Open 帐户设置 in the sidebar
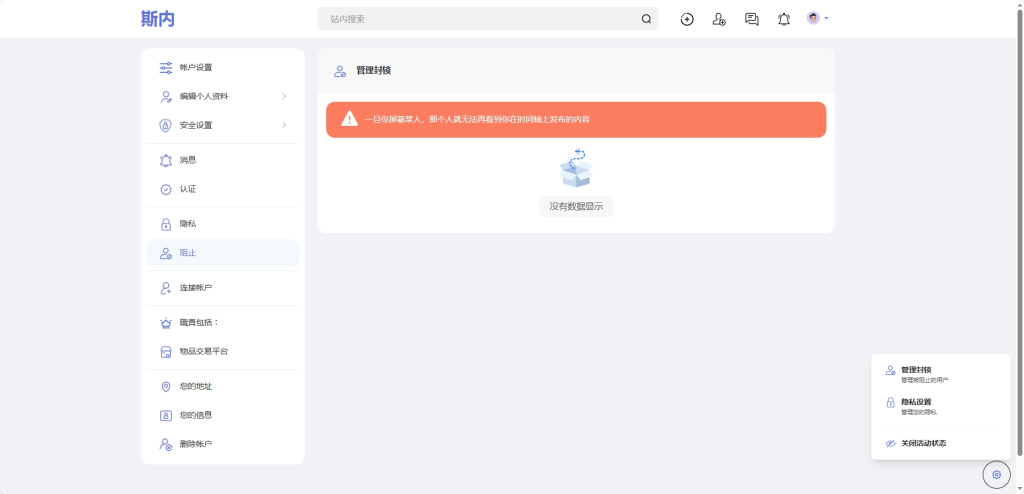Image resolution: width=1024 pixels, height=494 pixels. coord(223,67)
